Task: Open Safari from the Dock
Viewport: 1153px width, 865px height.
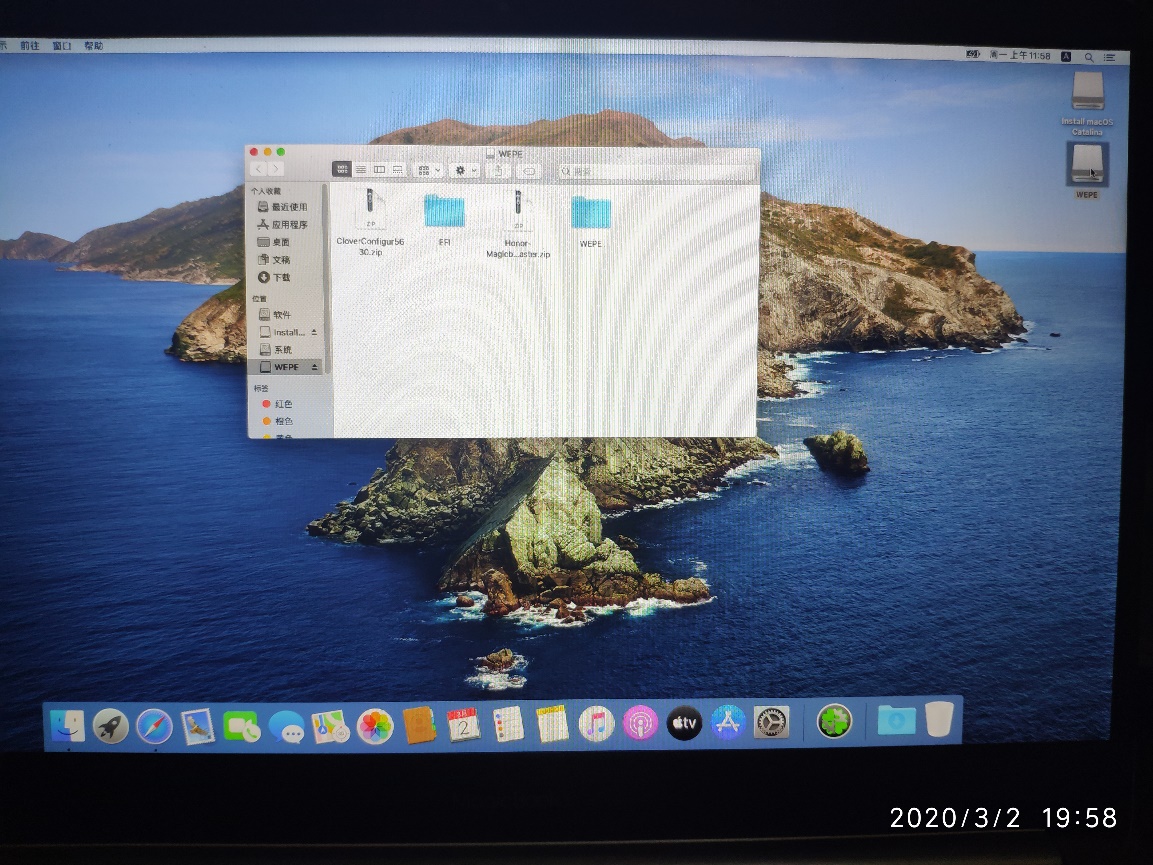Action: click(154, 726)
